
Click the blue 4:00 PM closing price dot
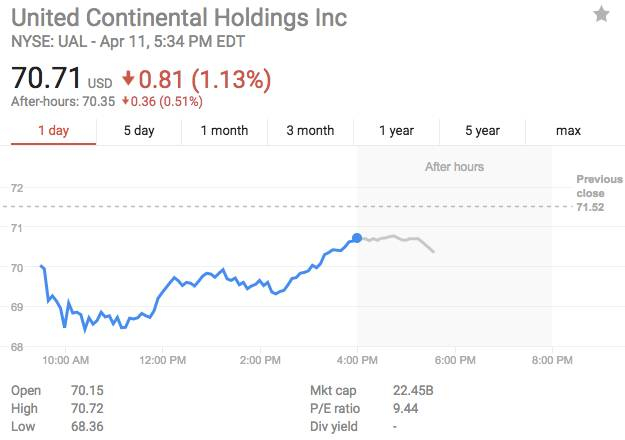(357, 238)
